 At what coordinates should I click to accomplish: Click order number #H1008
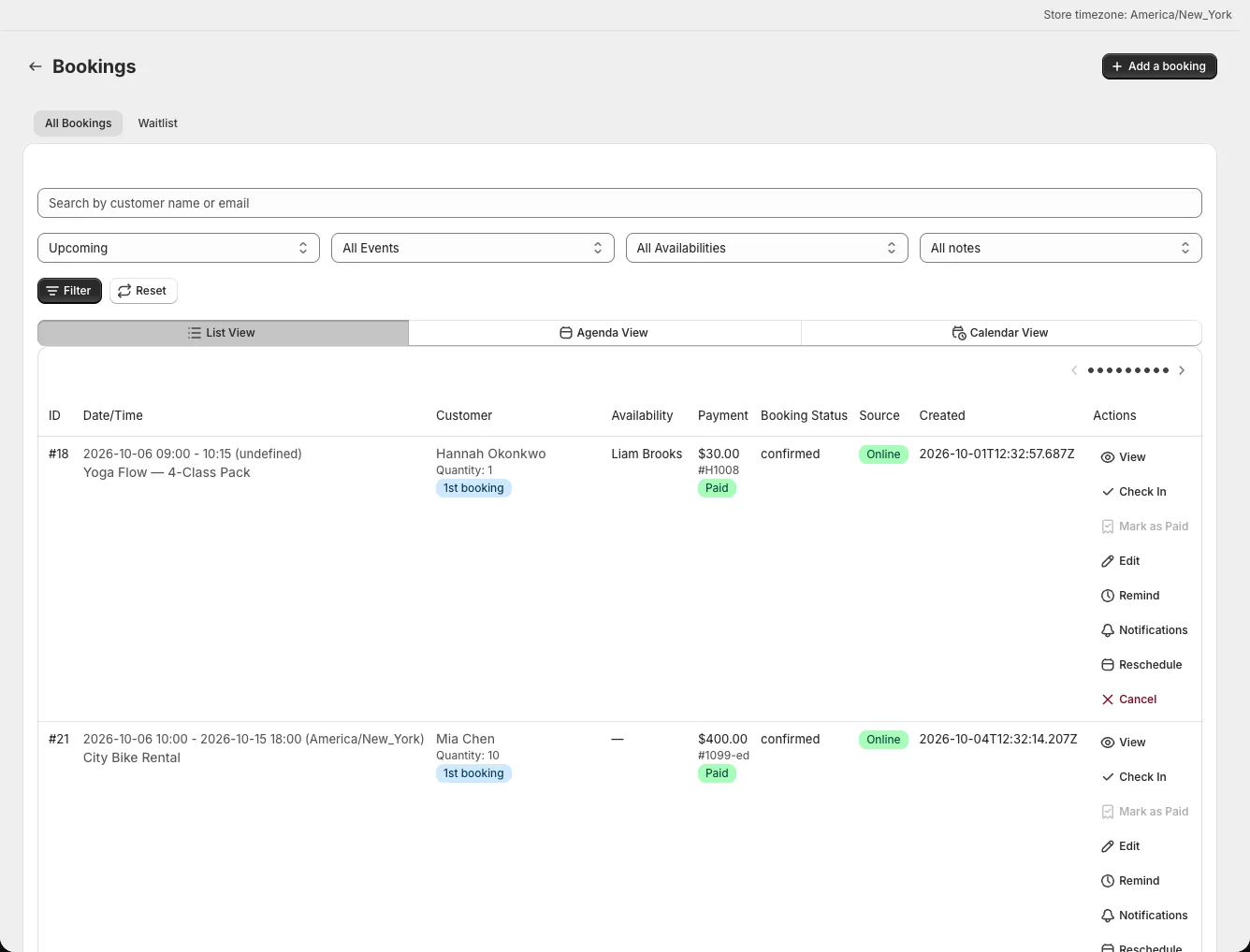[x=719, y=470]
